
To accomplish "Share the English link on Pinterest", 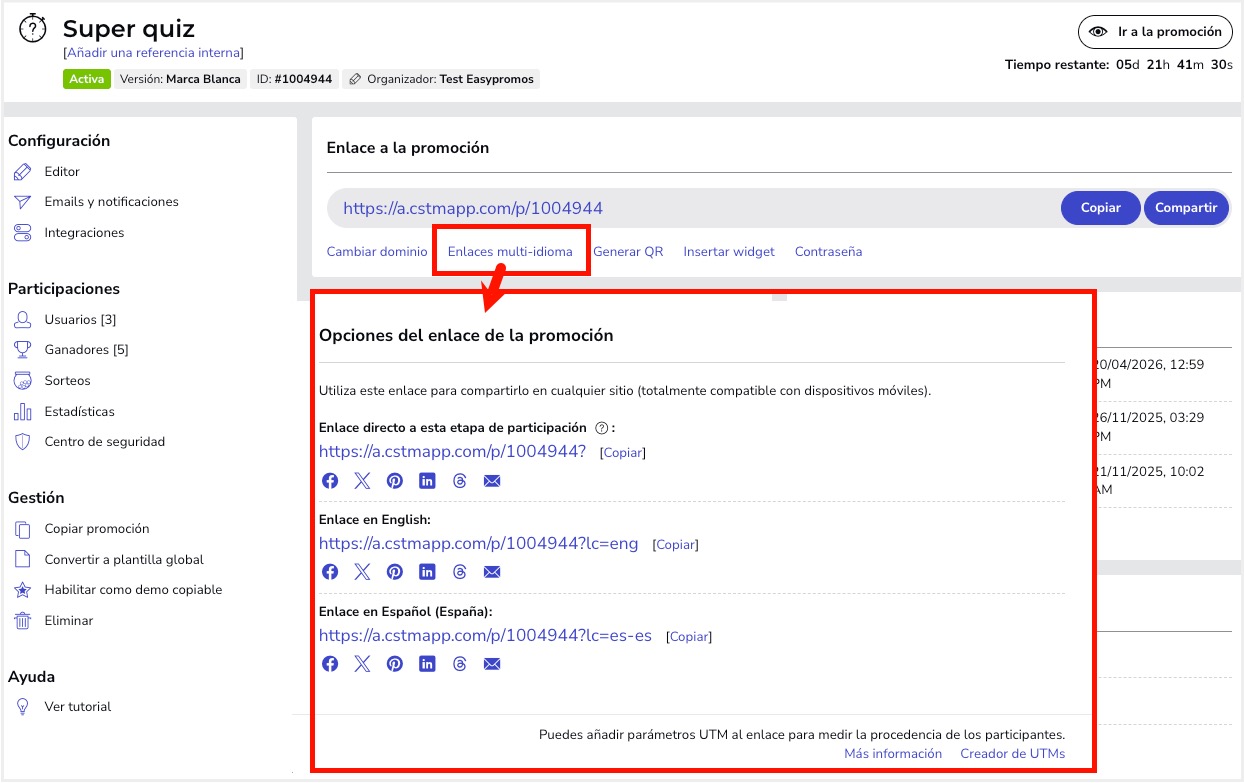I will pyautogui.click(x=394, y=572).
